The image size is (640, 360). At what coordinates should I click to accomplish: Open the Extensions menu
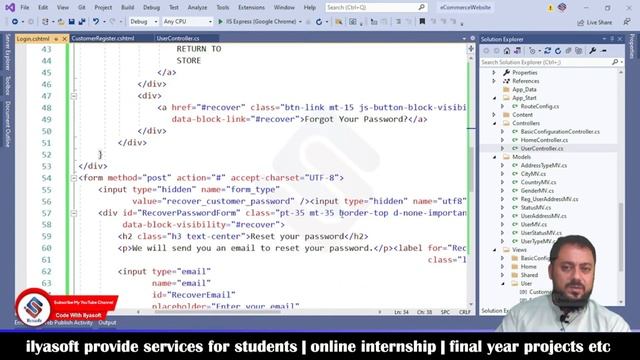pyautogui.click(x=251, y=7)
